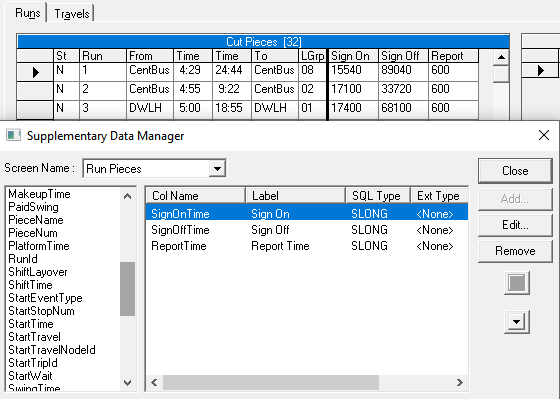560x399 pixels.
Task: Click the Sign On cell 17100
Action: click(x=353, y=91)
